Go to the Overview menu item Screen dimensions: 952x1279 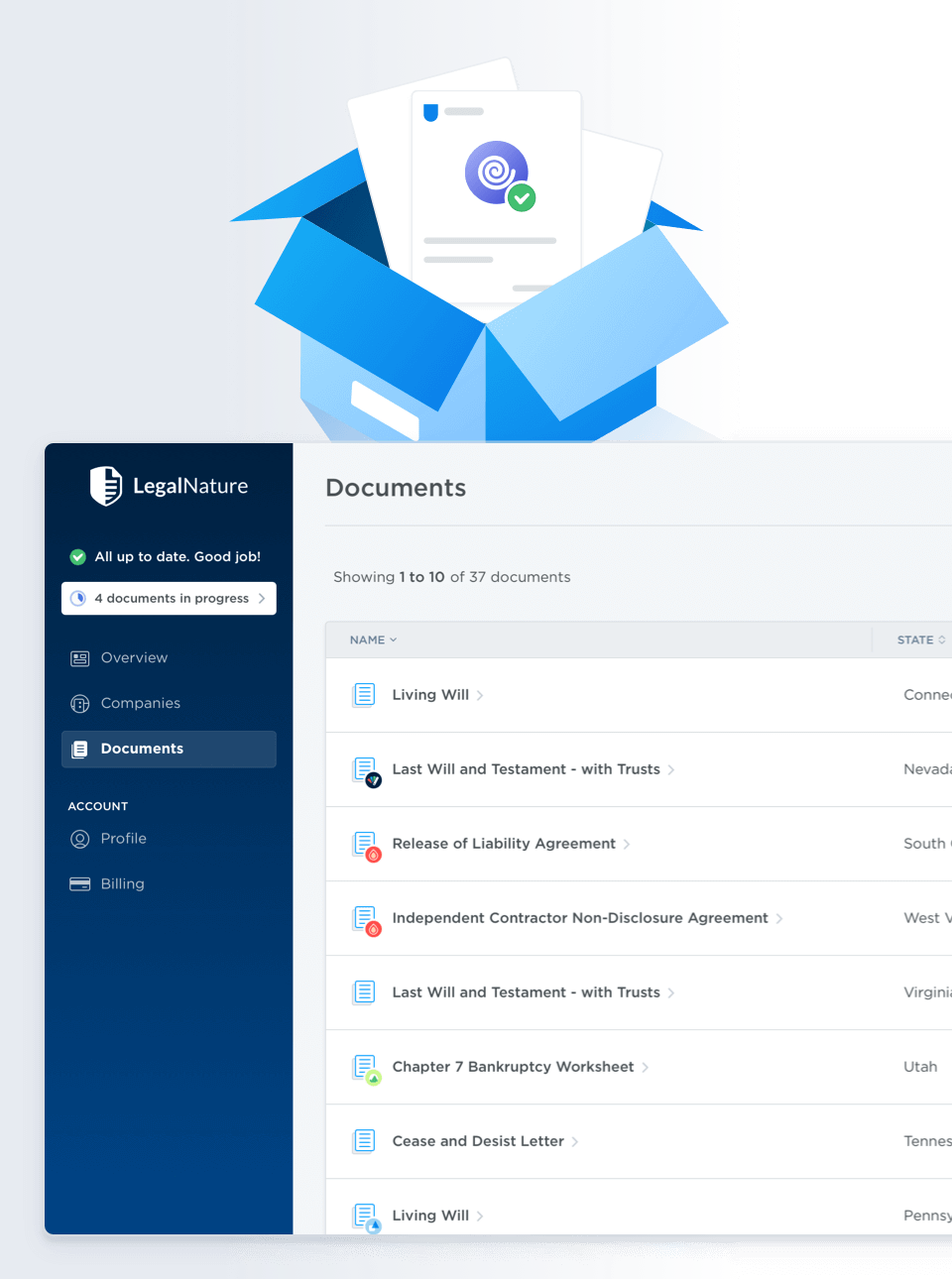134,658
